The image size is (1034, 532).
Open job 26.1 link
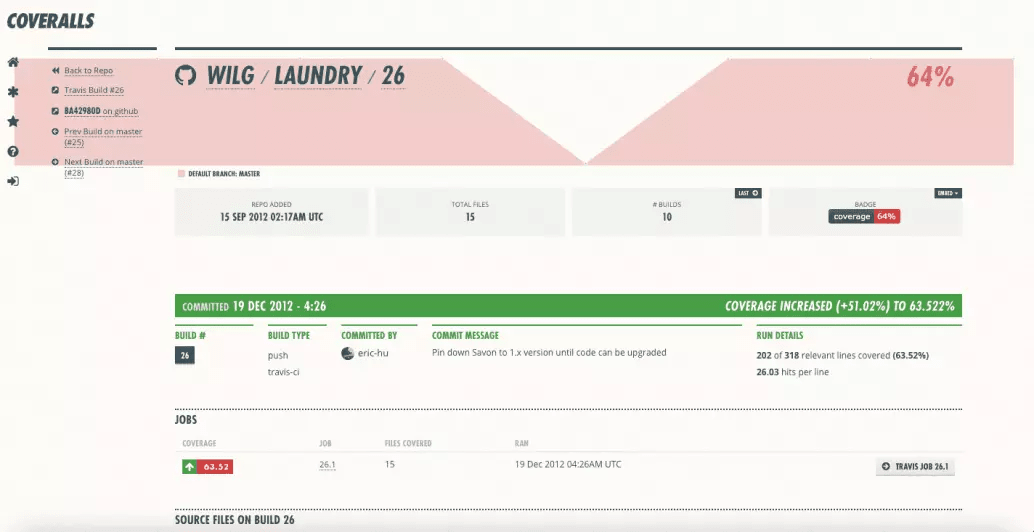tap(327, 465)
